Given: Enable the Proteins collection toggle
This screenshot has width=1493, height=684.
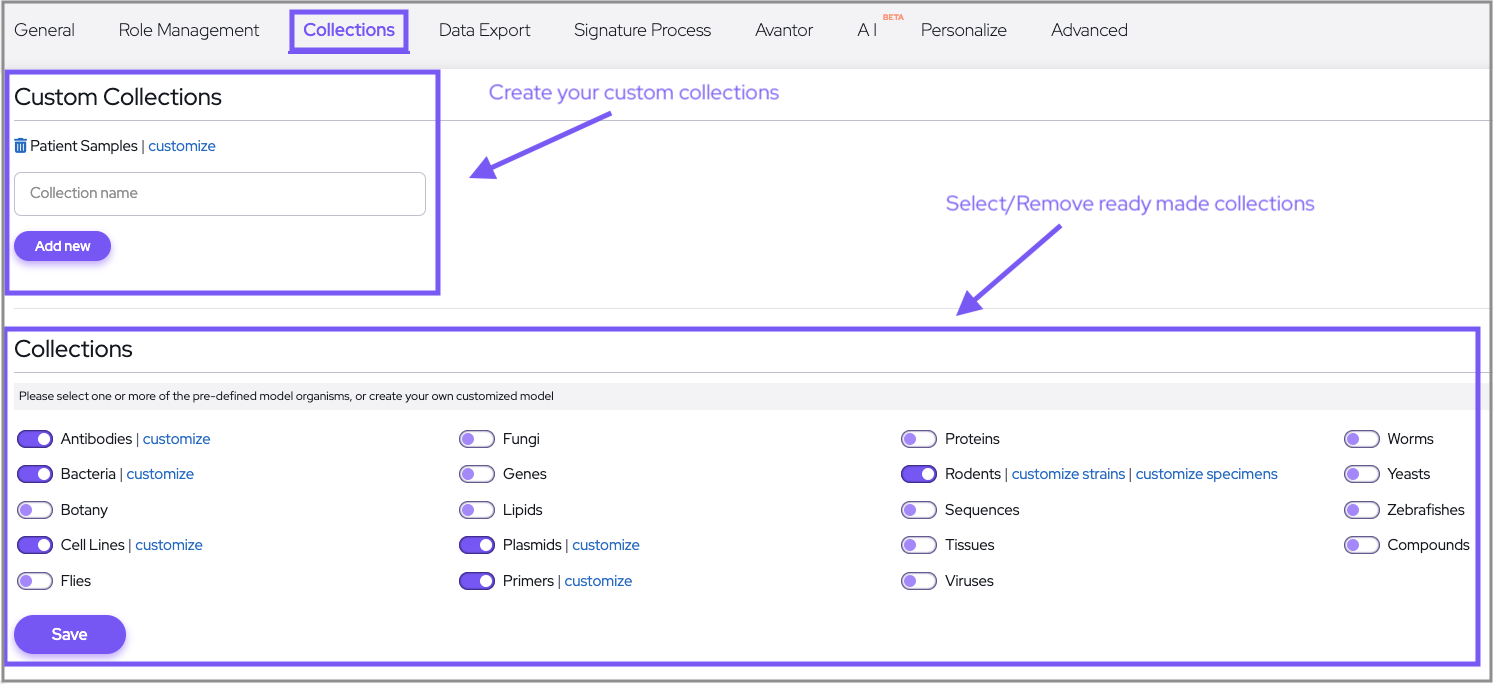Looking at the screenshot, I should (919, 439).
